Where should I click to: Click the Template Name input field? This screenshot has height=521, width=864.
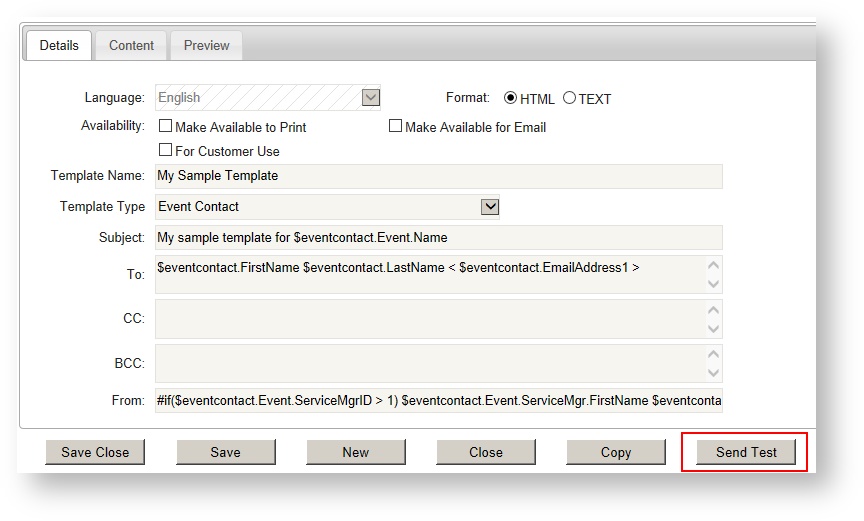click(x=438, y=176)
